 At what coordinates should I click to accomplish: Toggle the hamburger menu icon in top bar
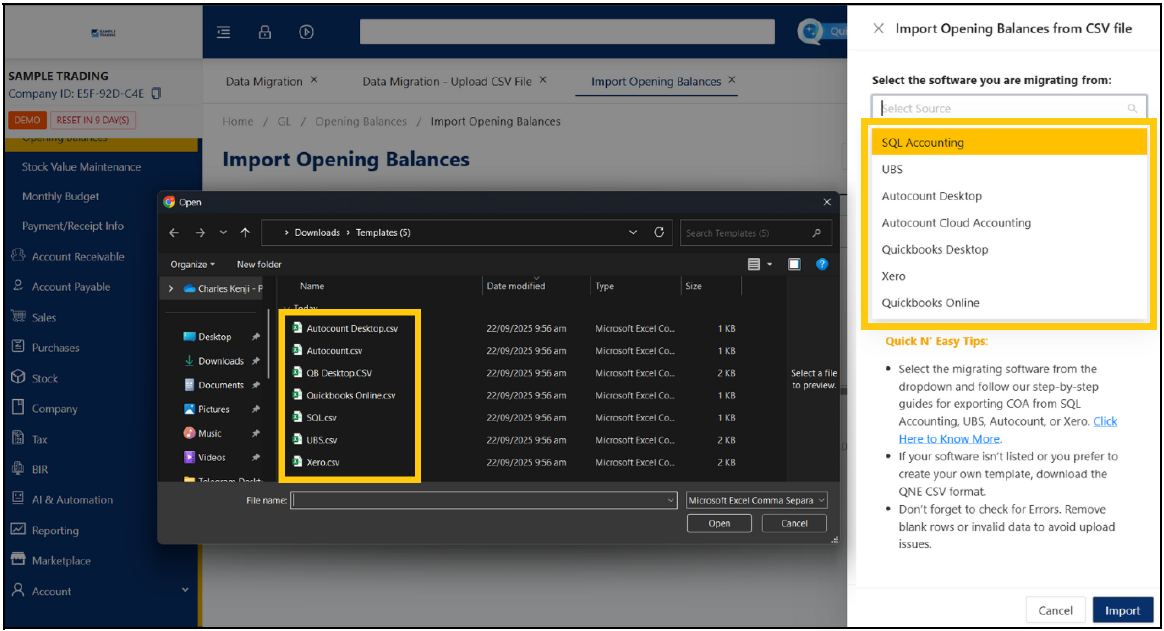[x=223, y=32]
